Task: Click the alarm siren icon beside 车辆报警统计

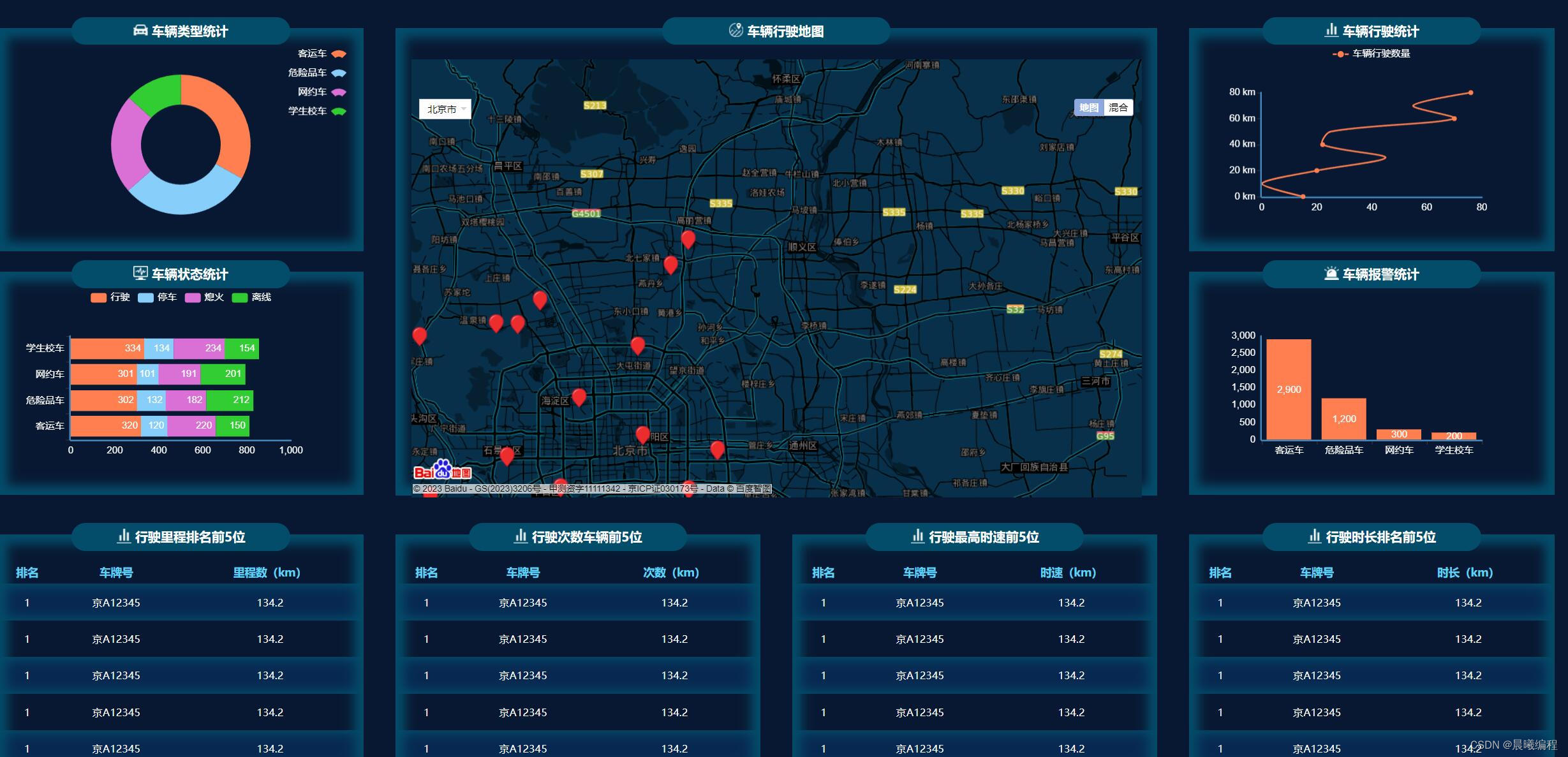Action: 1331,274
